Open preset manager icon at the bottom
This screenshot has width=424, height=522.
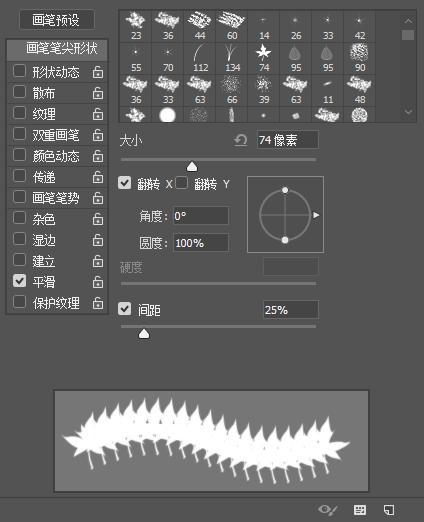(360, 509)
